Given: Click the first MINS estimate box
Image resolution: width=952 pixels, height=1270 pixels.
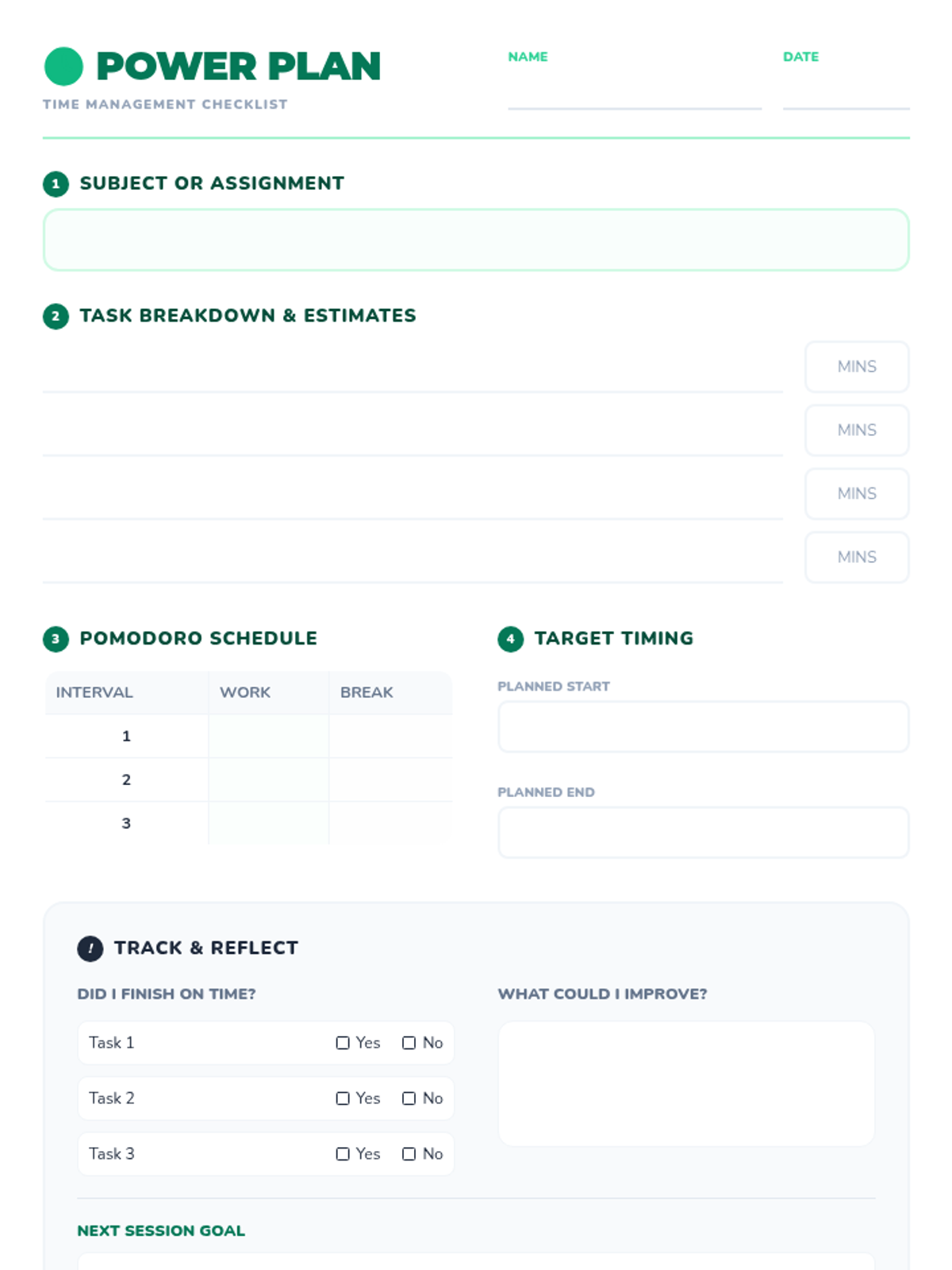Looking at the screenshot, I should pos(857,367).
